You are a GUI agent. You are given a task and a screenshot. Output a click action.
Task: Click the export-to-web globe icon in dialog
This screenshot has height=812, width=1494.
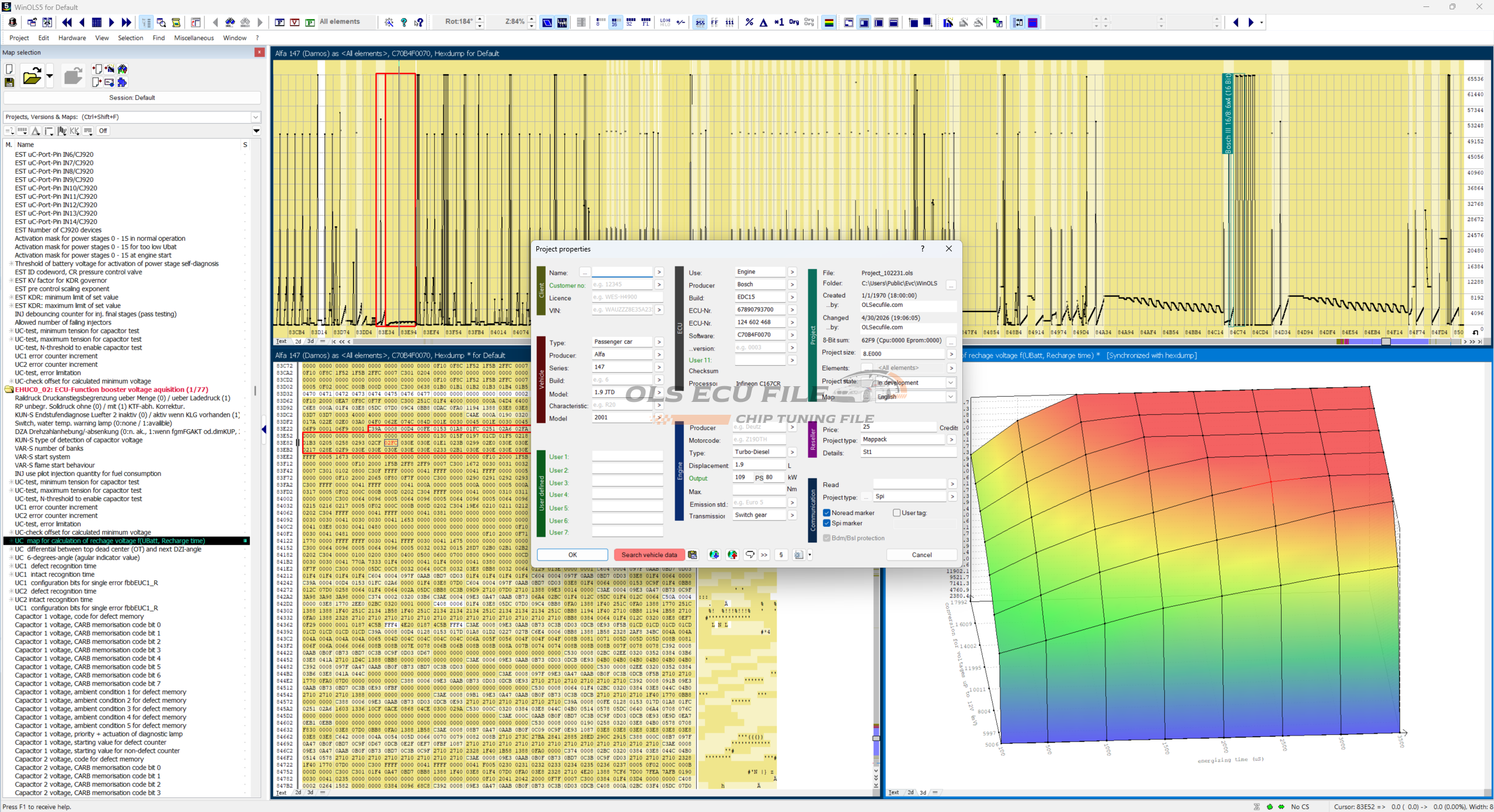pyautogui.click(x=732, y=555)
